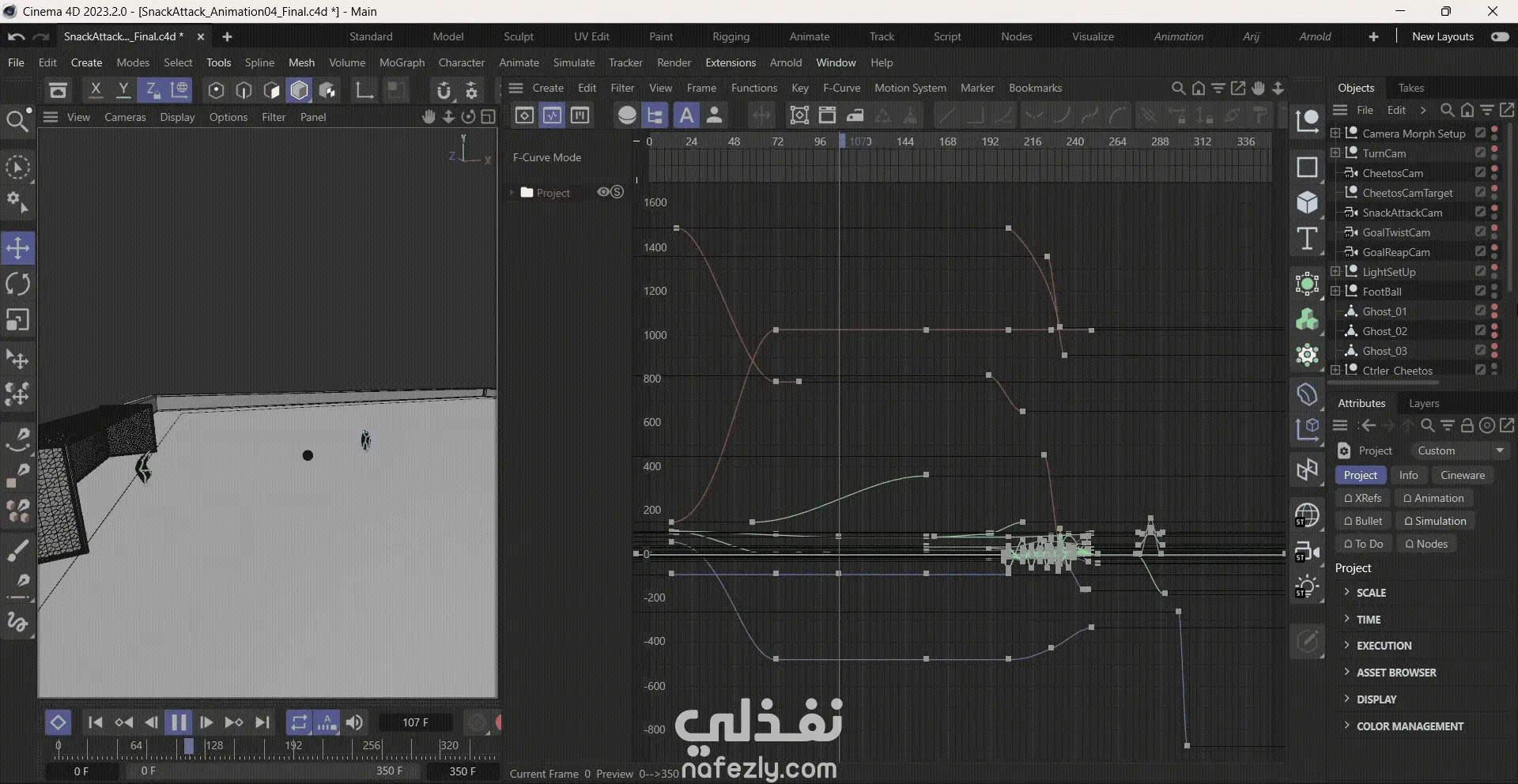Lock the Z axis
The image size is (1518, 784).
click(x=151, y=90)
